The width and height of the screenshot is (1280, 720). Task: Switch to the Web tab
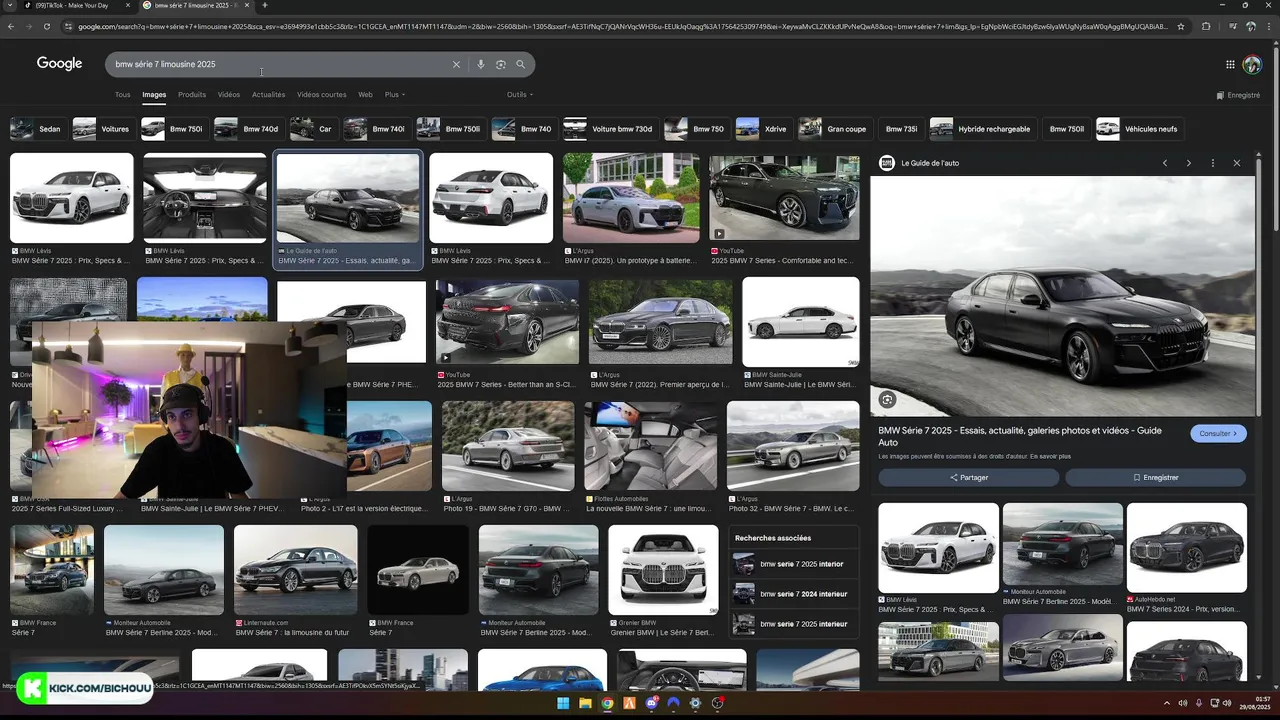coord(365,95)
